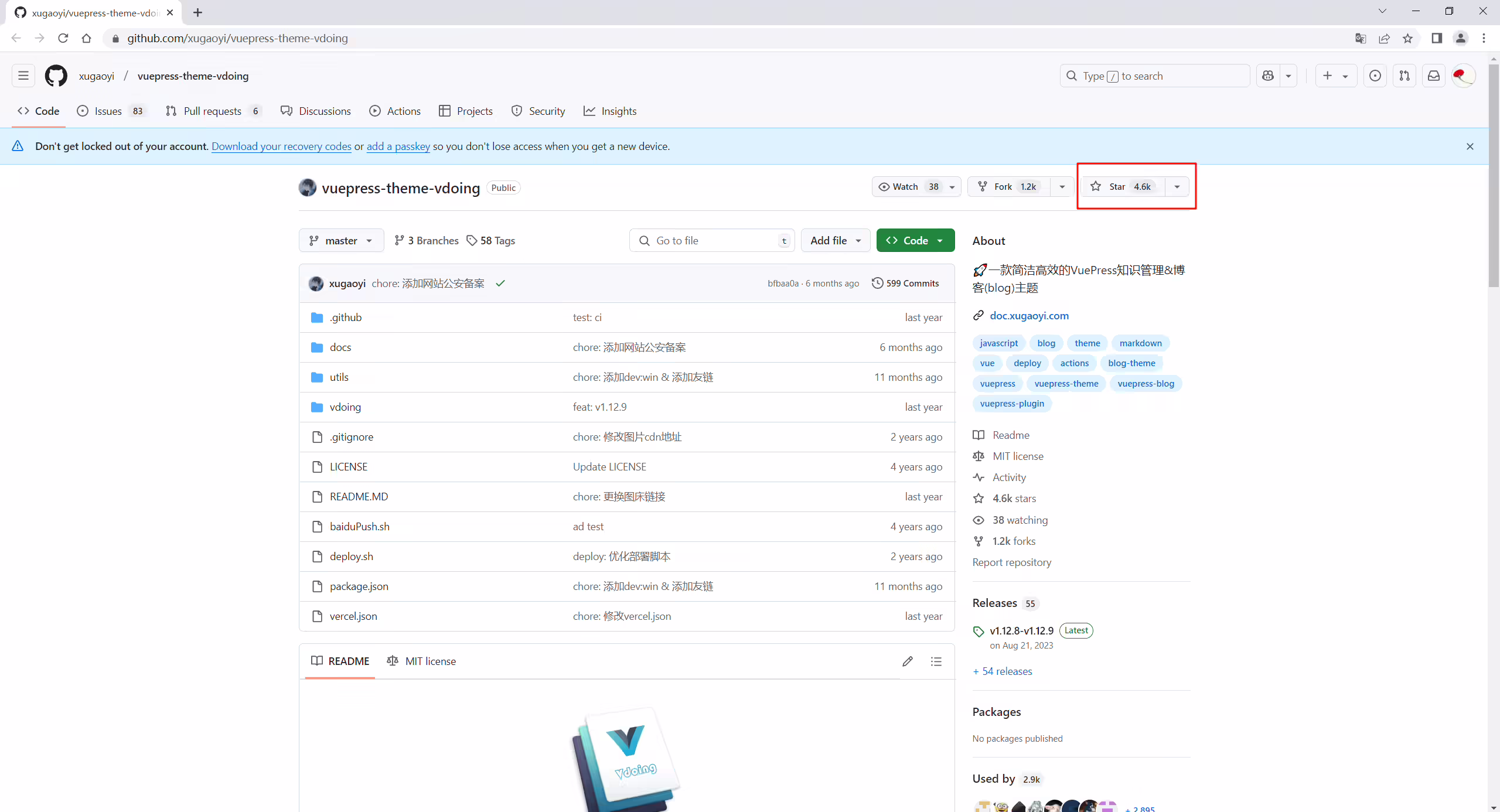Show the + 54 releases link
The image size is (1500, 812).
click(x=1003, y=671)
